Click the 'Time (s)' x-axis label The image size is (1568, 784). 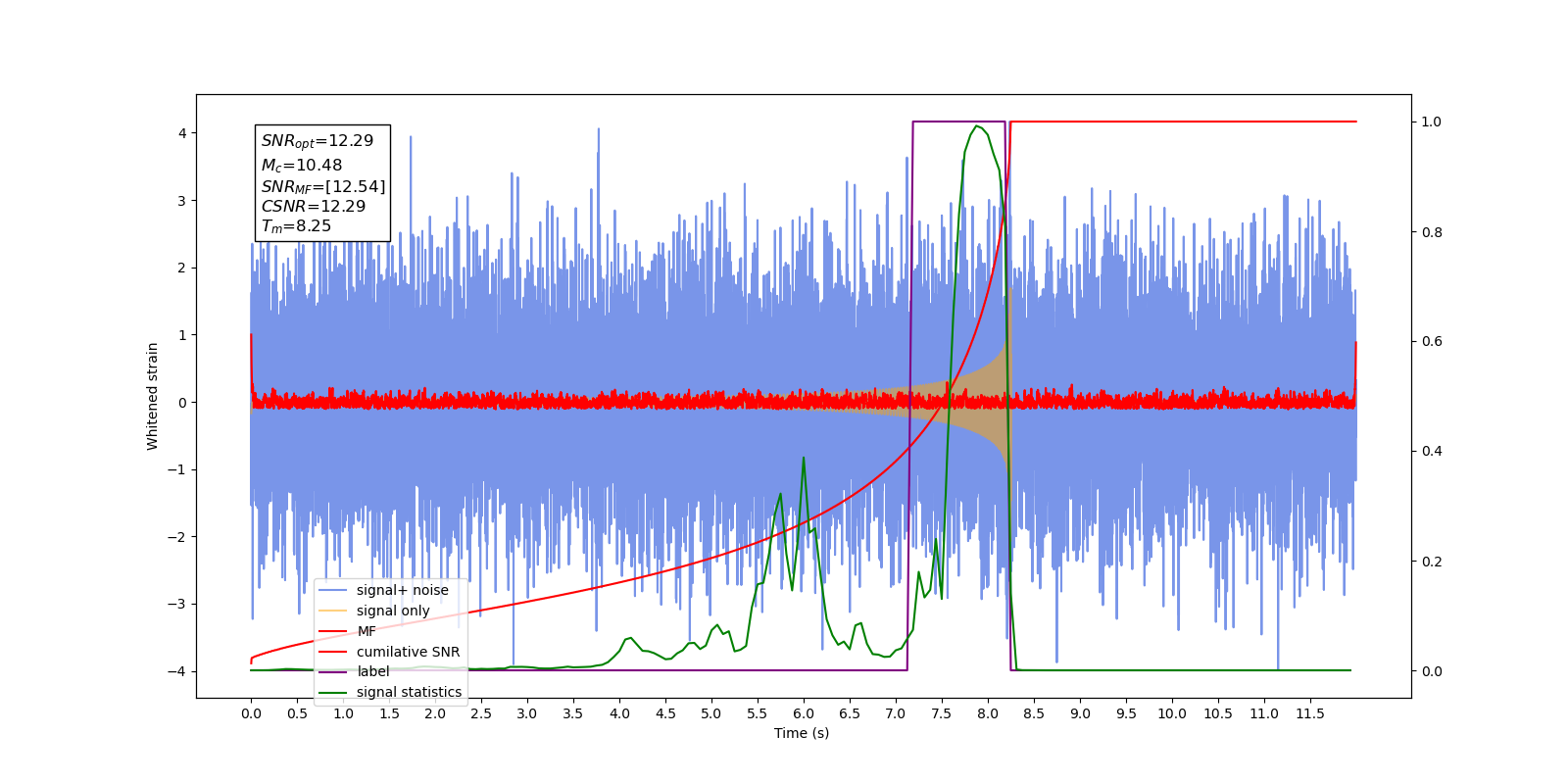(x=802, y=733)
